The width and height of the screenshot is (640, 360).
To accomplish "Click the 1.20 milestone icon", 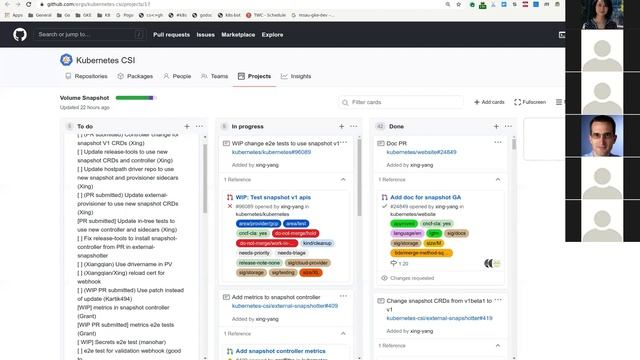I will 394,263.
